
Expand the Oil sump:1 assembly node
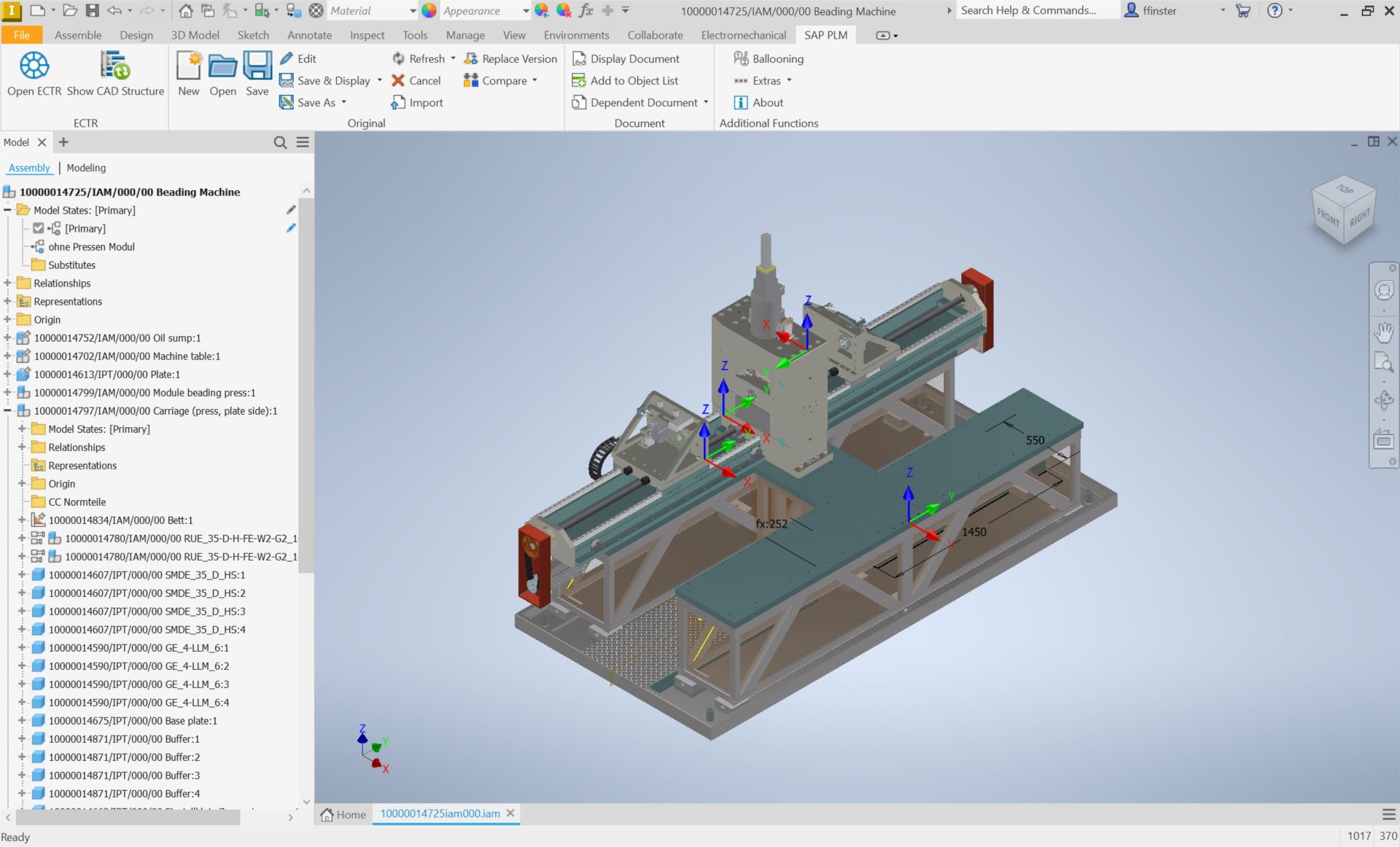[x=7, y=338]
